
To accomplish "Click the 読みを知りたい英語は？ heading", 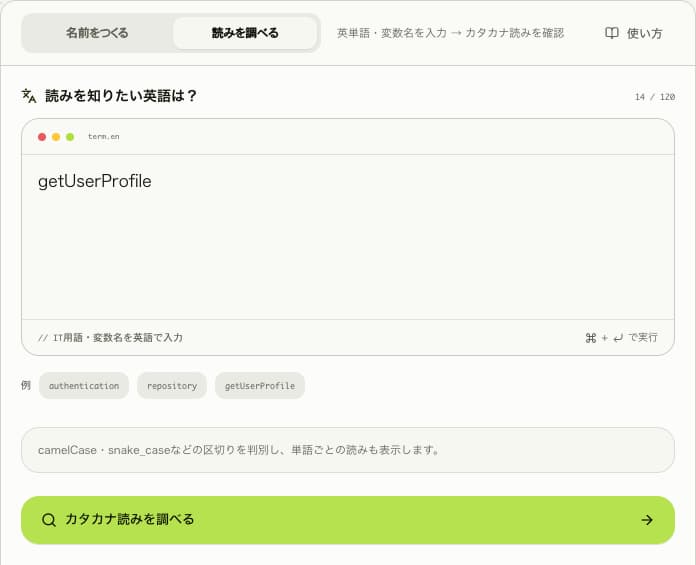I will (121, 95).
